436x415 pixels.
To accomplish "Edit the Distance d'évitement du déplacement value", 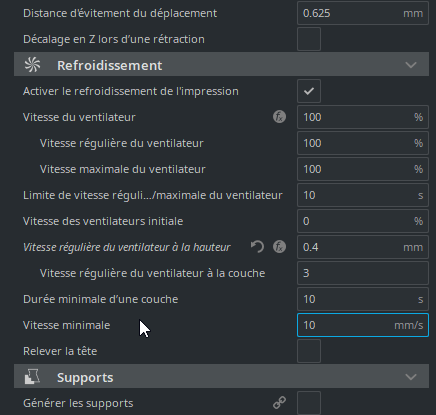I will [x=363, y=13].
